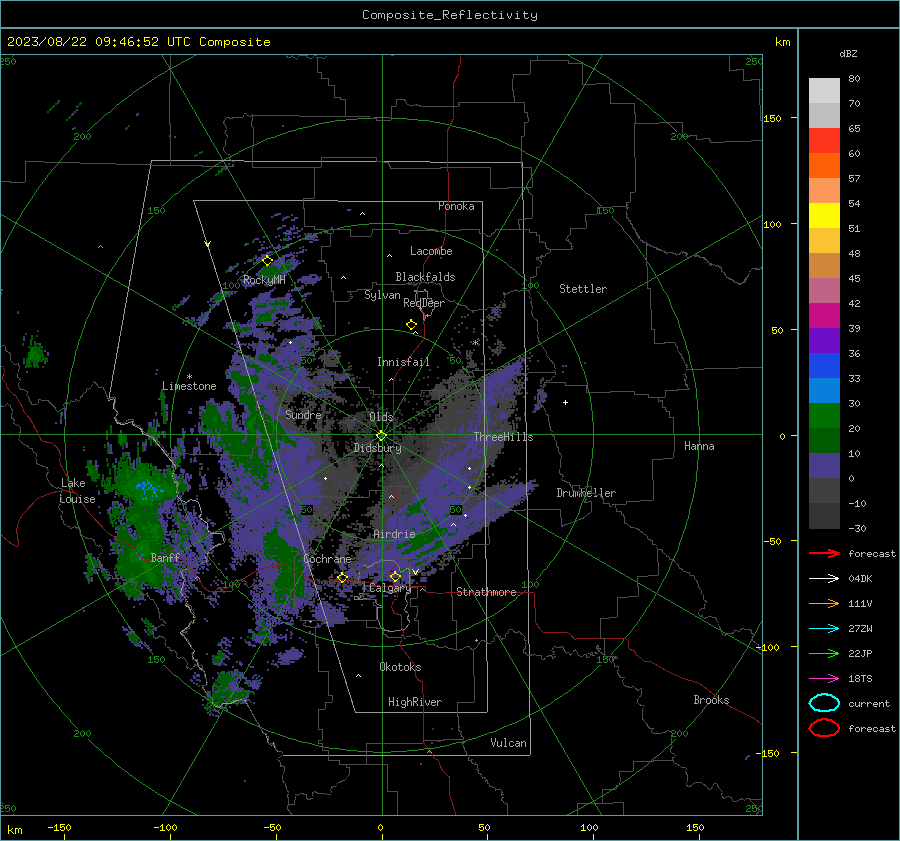
Task: Click the Sylvan label
Action: 382,295
